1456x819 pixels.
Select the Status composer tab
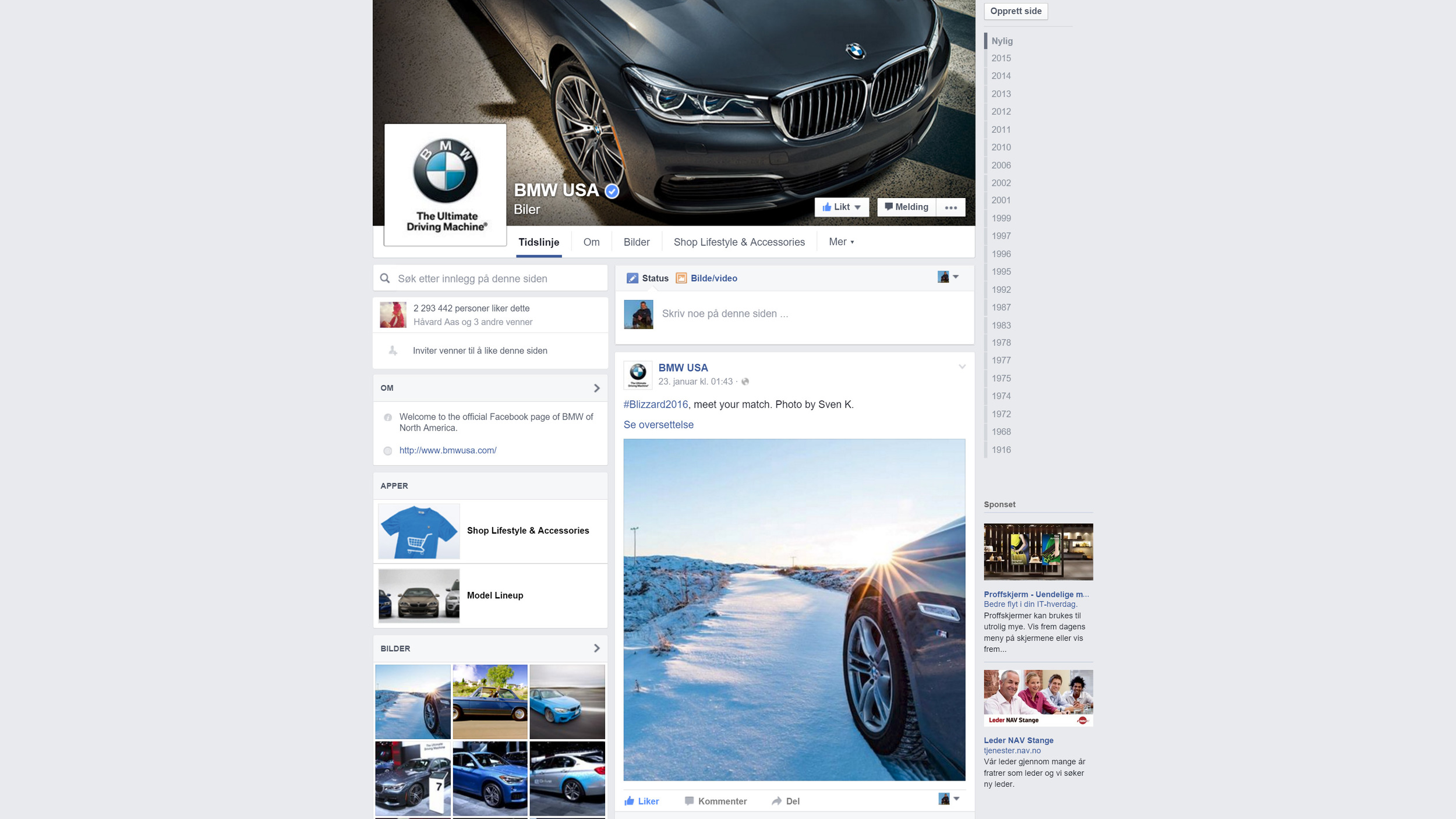648,278
